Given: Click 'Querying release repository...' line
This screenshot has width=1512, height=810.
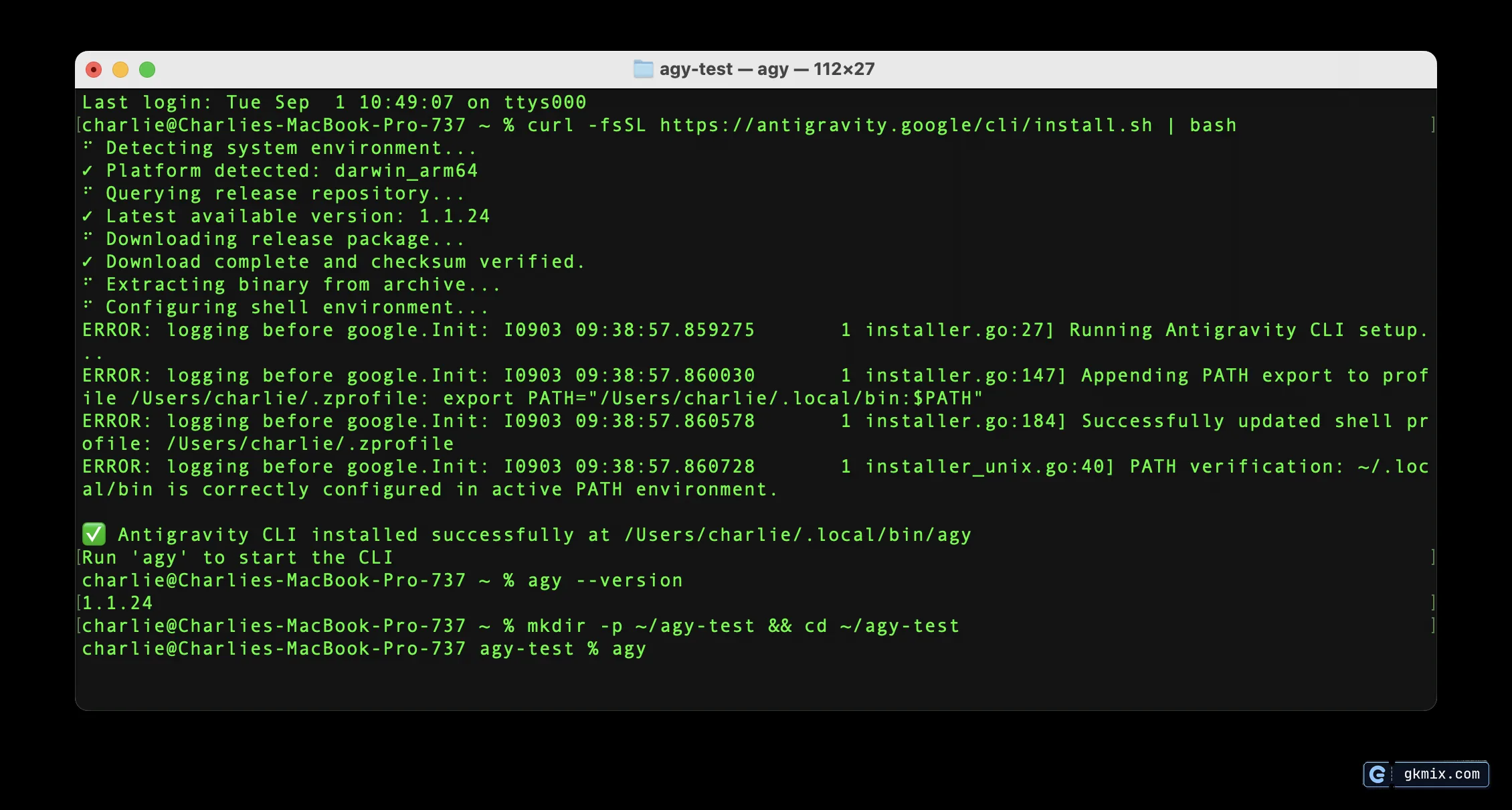Looking at the screenshot, I should (273, 193).
